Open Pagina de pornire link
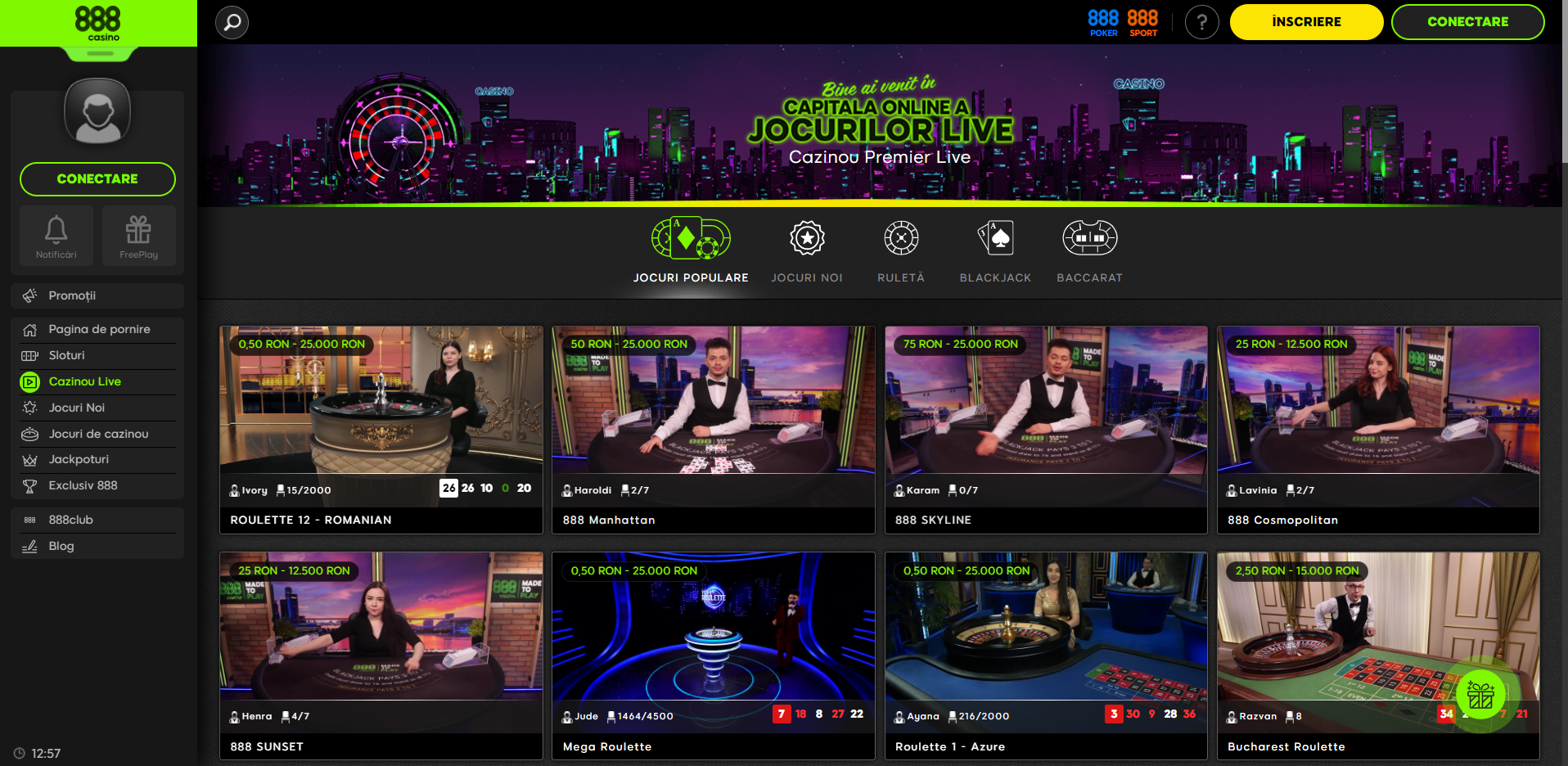1568x766 pixels. pyautogui.click(x=97, y=330)
